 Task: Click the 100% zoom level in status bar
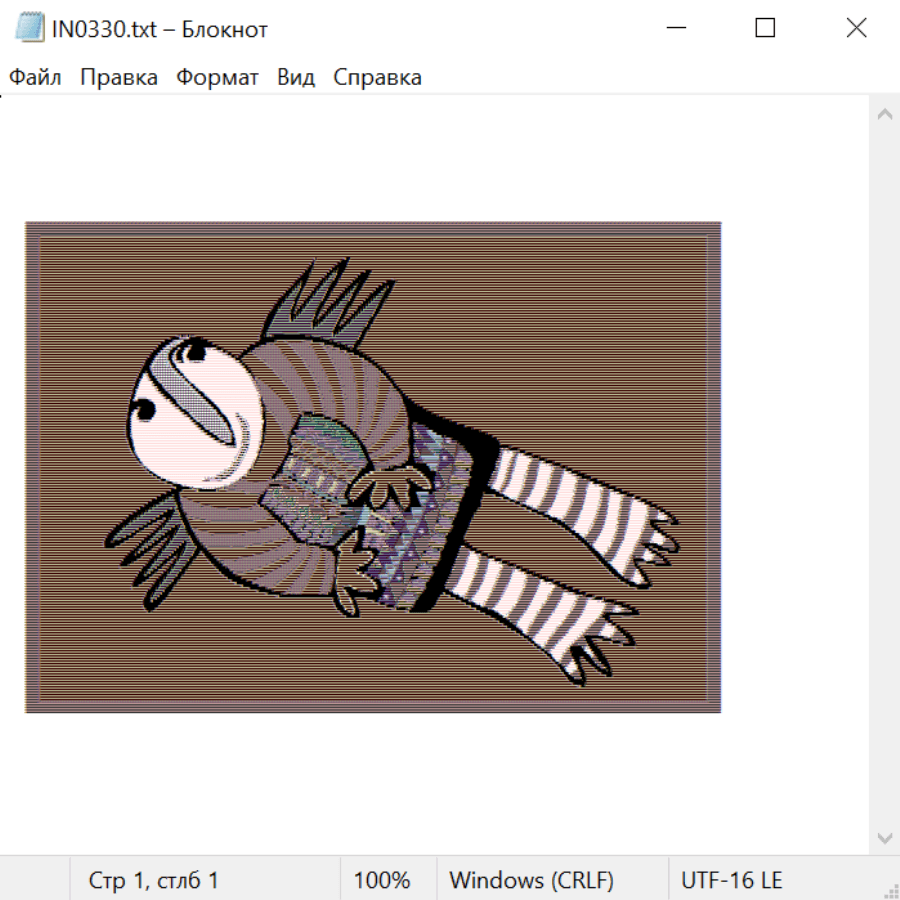(x=382, y=881)
